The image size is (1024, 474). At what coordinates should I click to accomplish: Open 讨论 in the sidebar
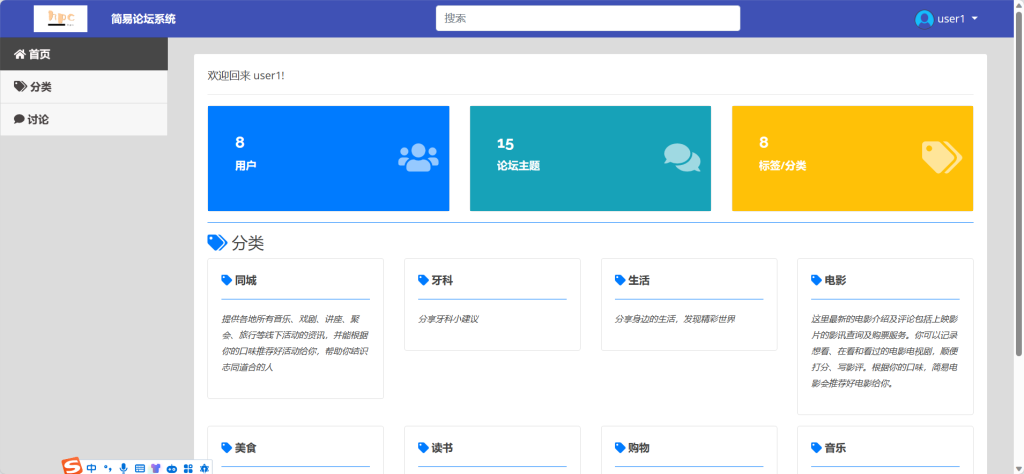coord(84,119)
